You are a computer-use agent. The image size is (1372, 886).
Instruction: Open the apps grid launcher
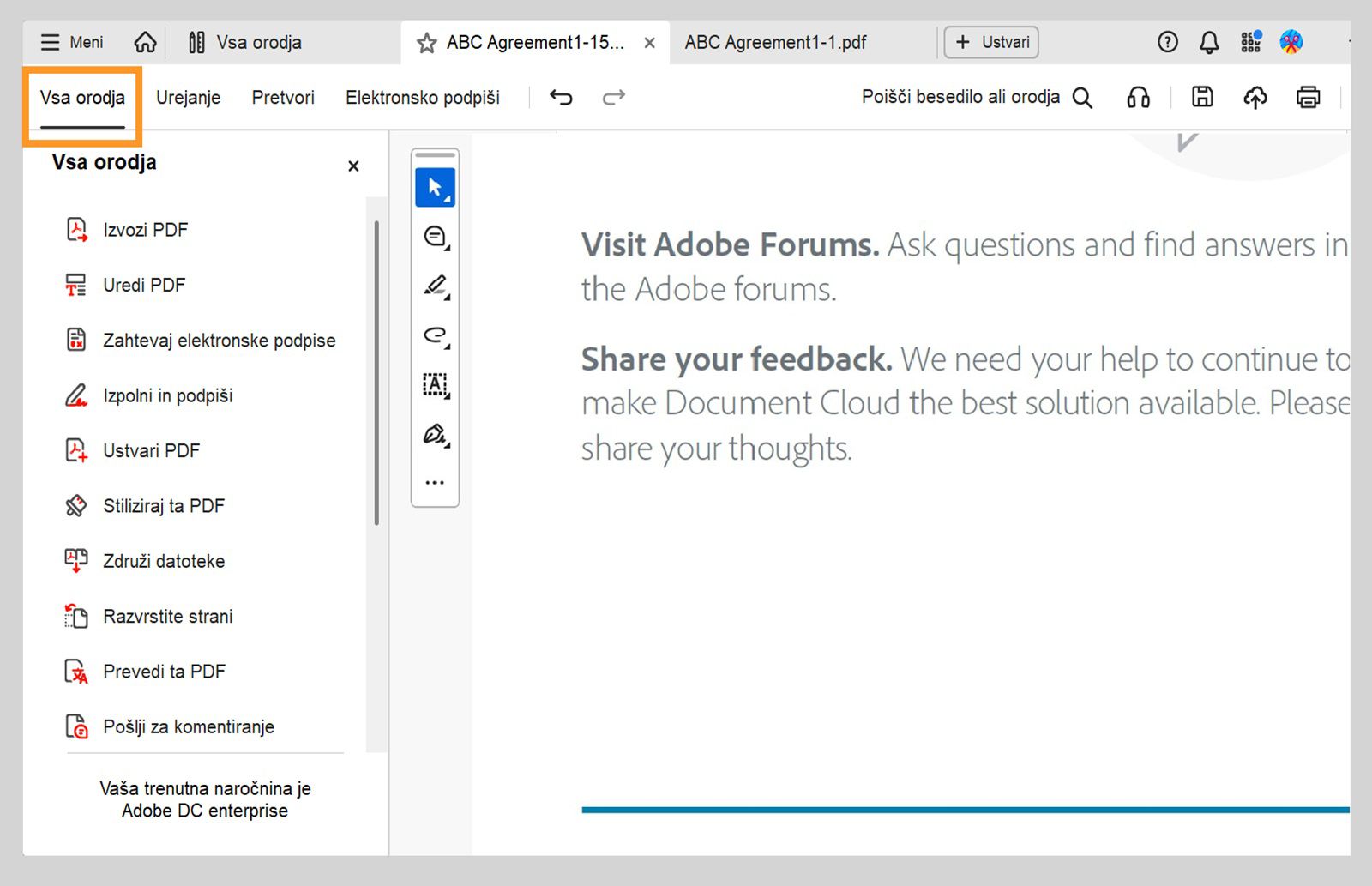(x=1251, y=42)
